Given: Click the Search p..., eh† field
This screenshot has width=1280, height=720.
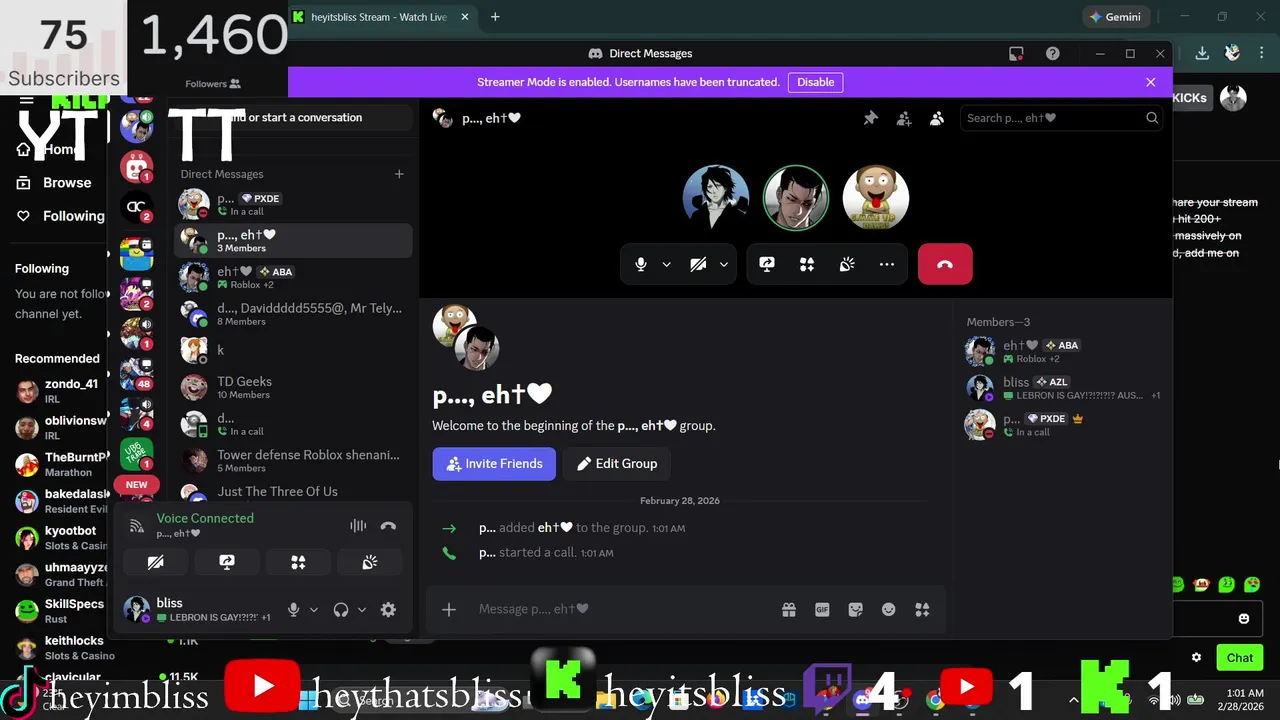Looking at the screenshot, I should 1062,118.
